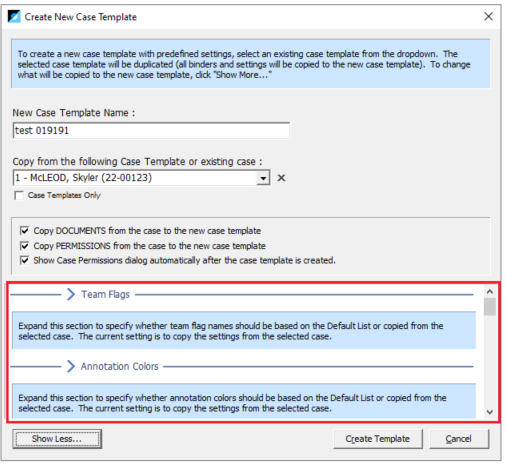The width and height of the screenshot is (506, 464).
Task: Select the McLEOD, Skyler combo box
Action: [x=141, y=178]
